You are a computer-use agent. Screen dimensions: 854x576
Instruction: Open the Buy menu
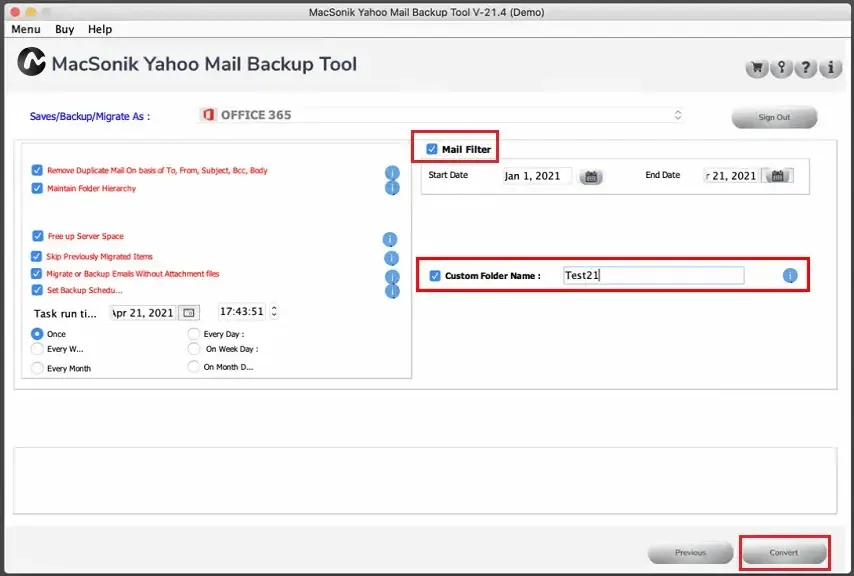tap(64, 29)
